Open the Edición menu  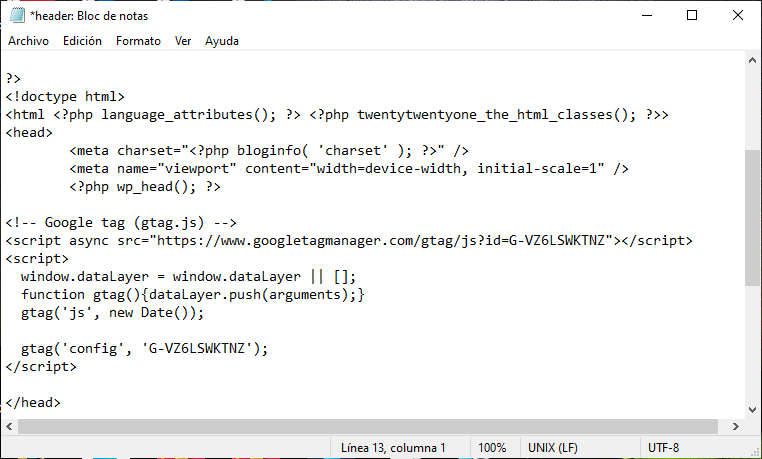pos(82,41)
